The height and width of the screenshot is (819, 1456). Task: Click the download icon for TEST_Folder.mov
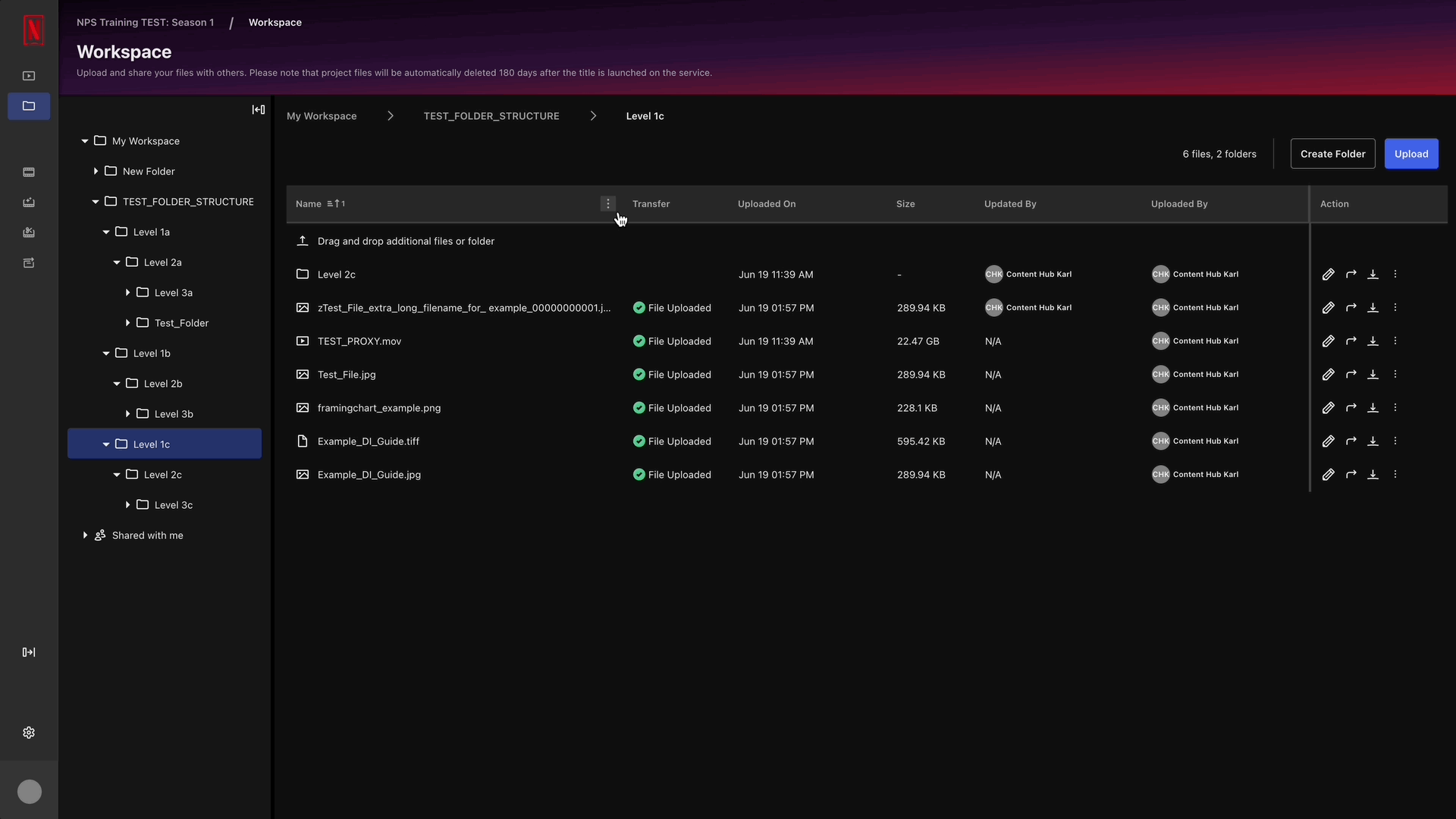1373,341
